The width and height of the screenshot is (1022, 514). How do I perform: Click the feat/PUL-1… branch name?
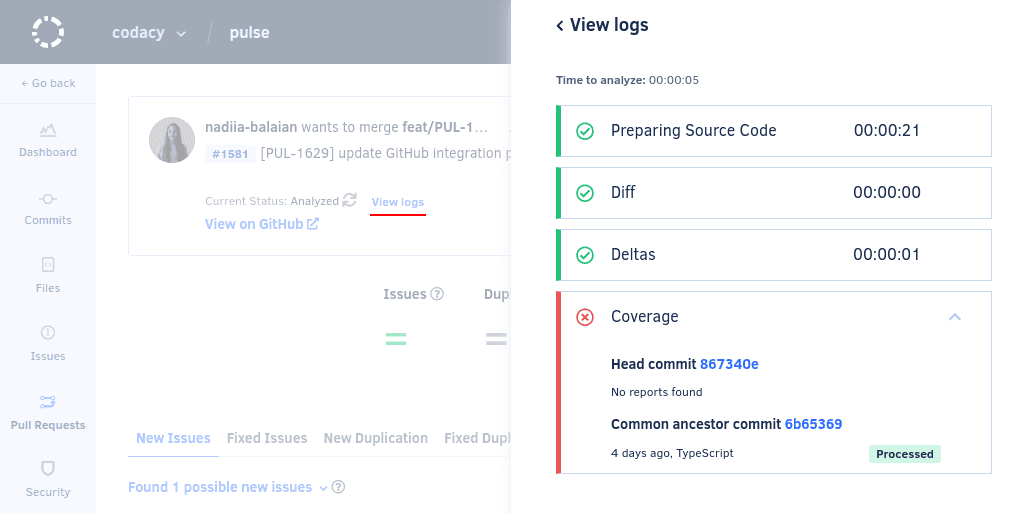point(445,127)
